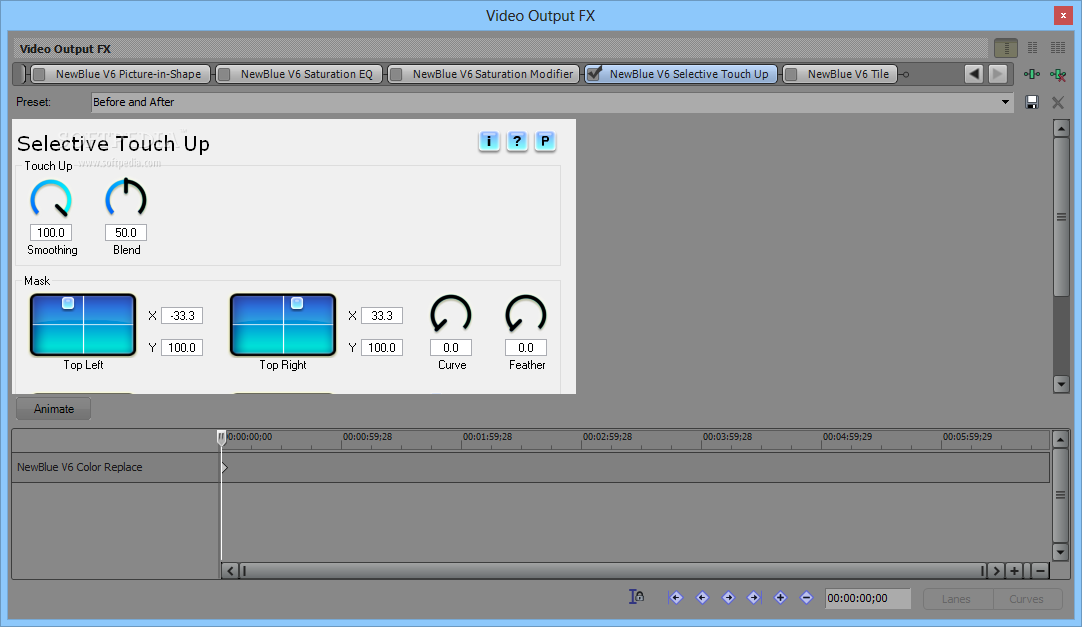The image size is (1082, 627).
Task: Open the help '?' button
Action: coord(517,141)
